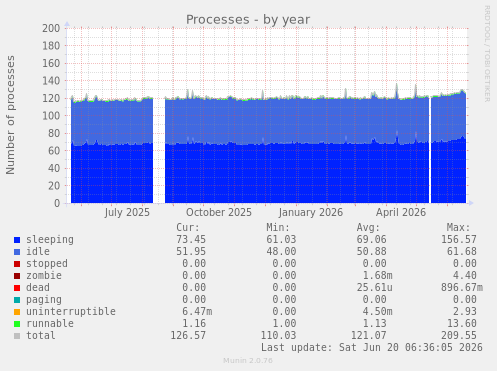Click sleeping max value 156.57
This screenshot has height=371, width=497.
point(459,239)
